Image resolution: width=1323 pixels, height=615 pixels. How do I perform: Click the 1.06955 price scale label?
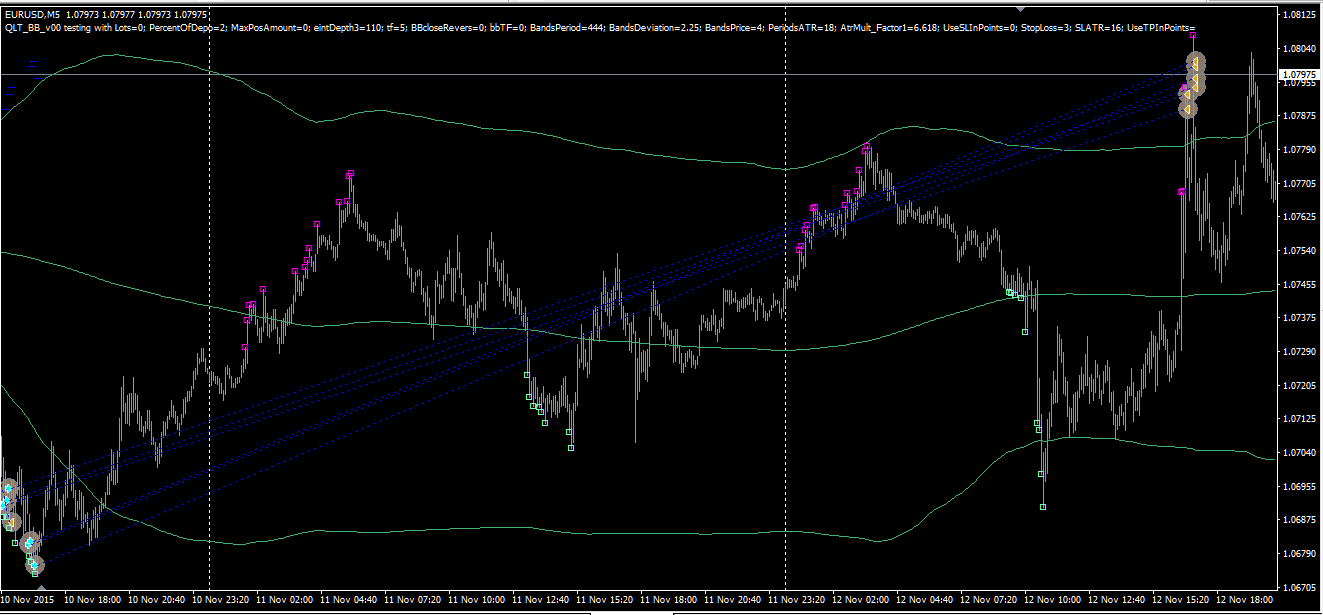[x=1299, y=487]
